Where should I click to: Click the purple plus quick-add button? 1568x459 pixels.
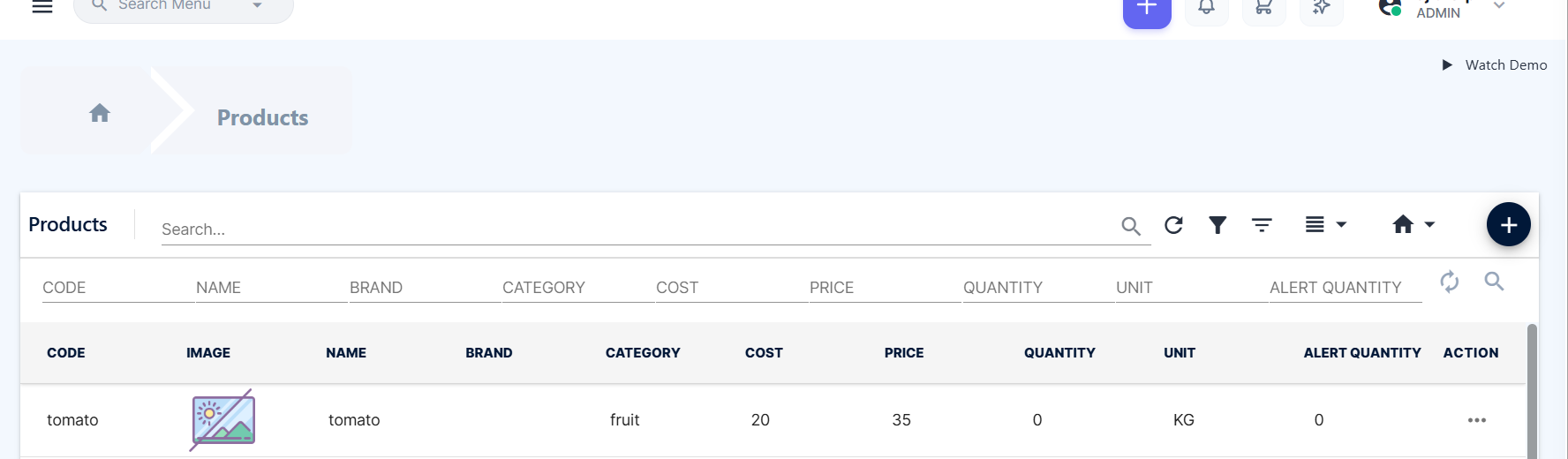coord(1147,10)
